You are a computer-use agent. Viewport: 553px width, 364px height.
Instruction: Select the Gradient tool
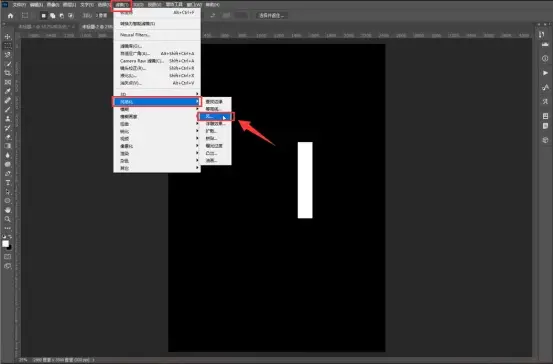[x=7, y=146]
